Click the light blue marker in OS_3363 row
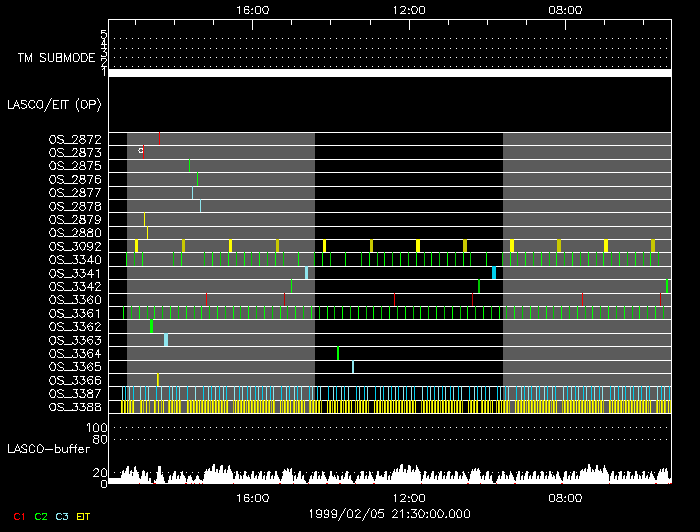 [166, 340]
